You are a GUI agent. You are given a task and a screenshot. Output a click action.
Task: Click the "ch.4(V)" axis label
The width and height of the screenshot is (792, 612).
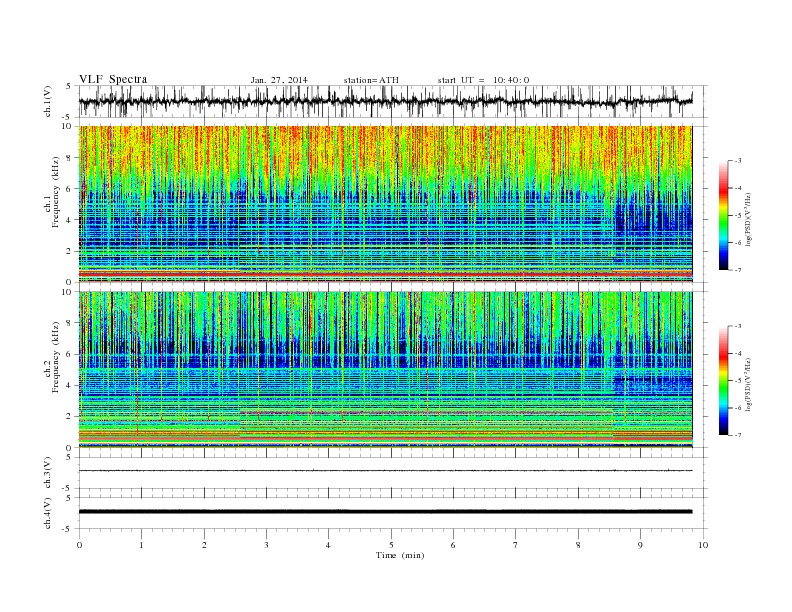click(48, 513)
